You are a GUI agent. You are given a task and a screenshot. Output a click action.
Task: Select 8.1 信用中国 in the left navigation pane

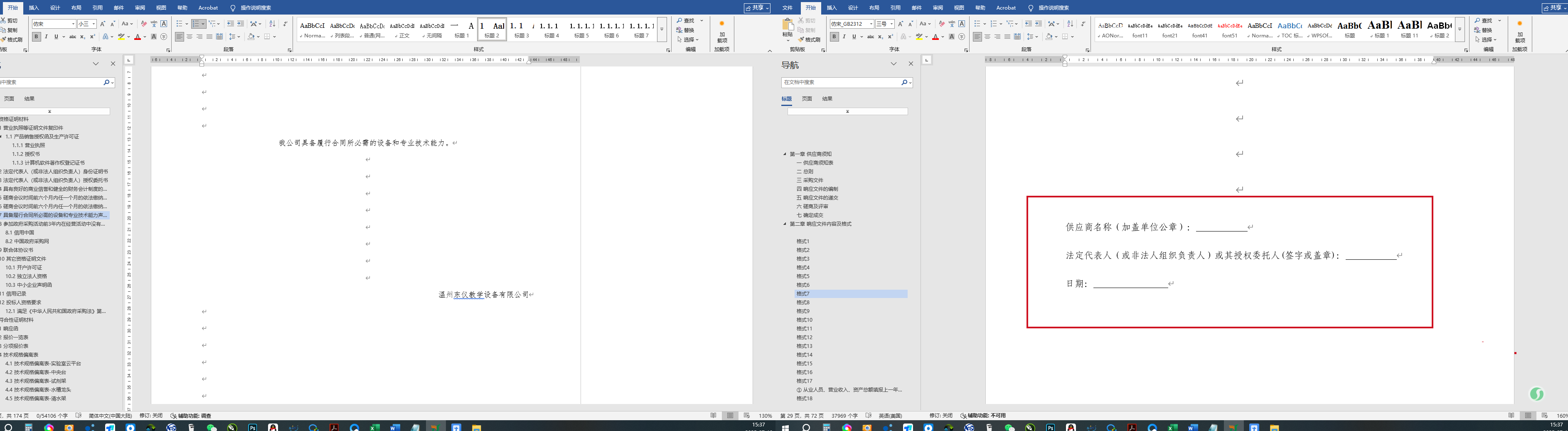click(x=20, y=233)
